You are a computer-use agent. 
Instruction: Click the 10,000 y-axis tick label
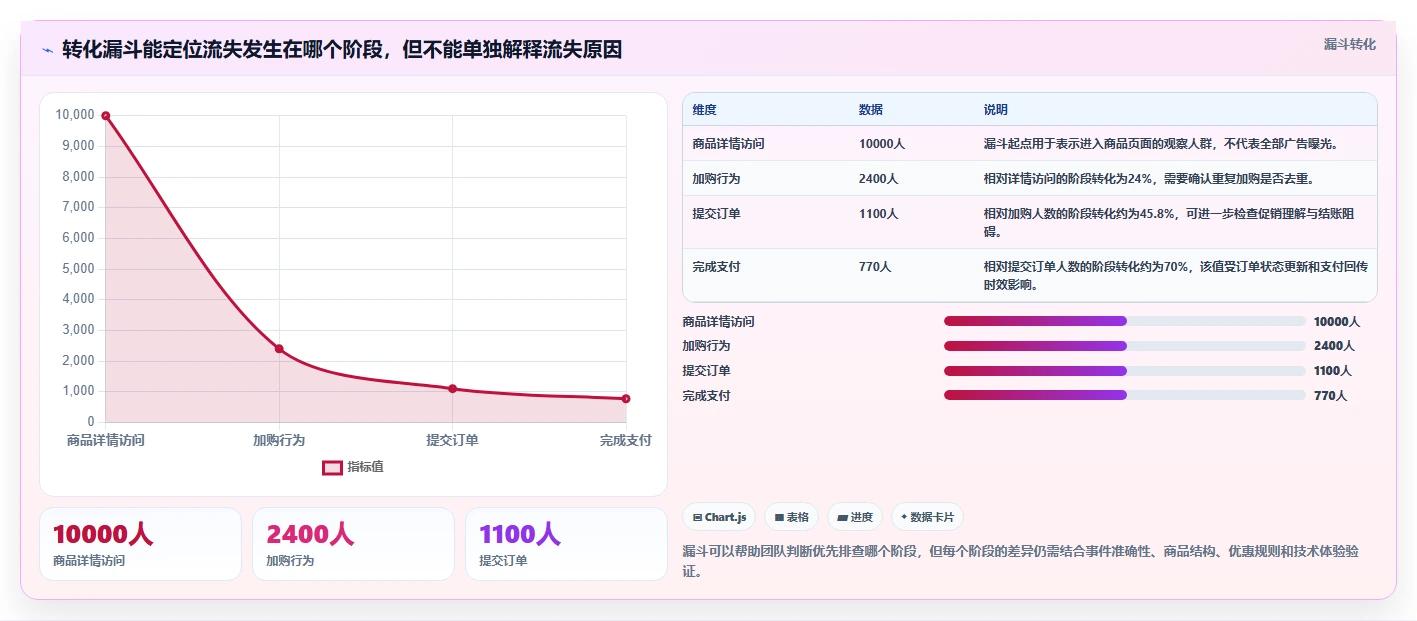point(75,115)
